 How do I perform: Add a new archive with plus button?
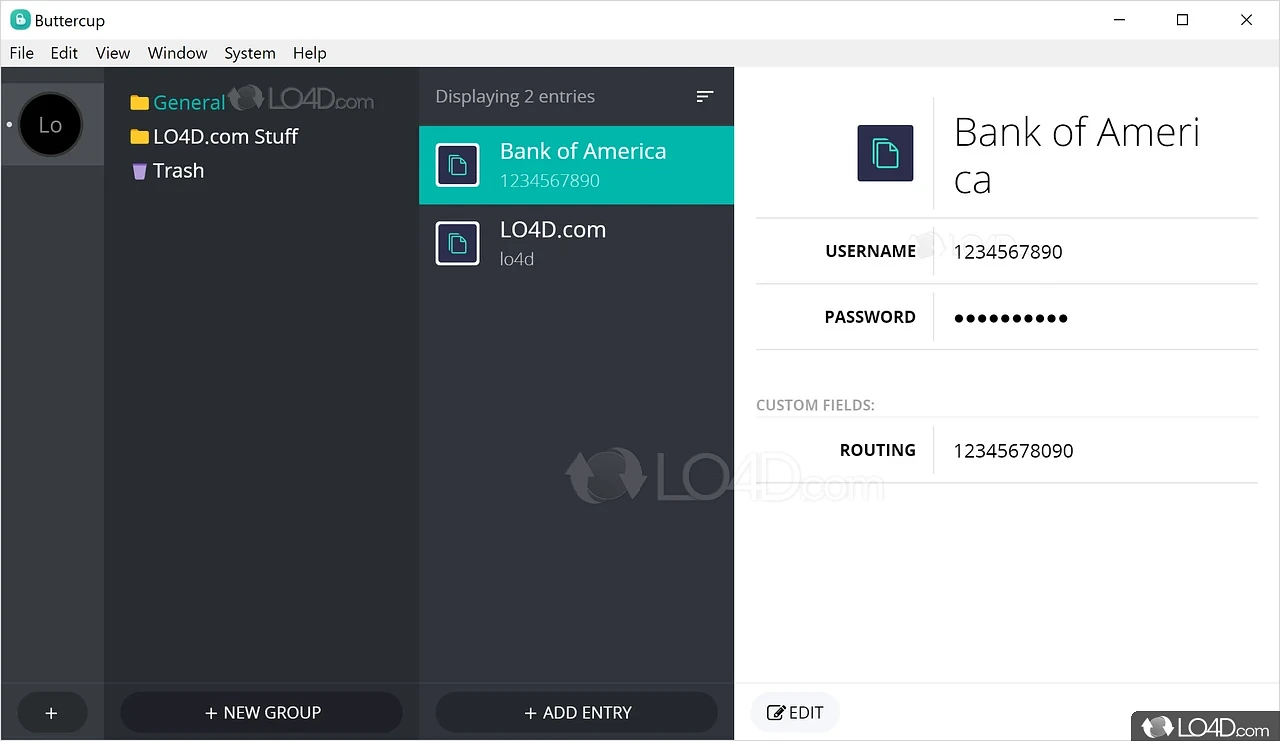52,713
